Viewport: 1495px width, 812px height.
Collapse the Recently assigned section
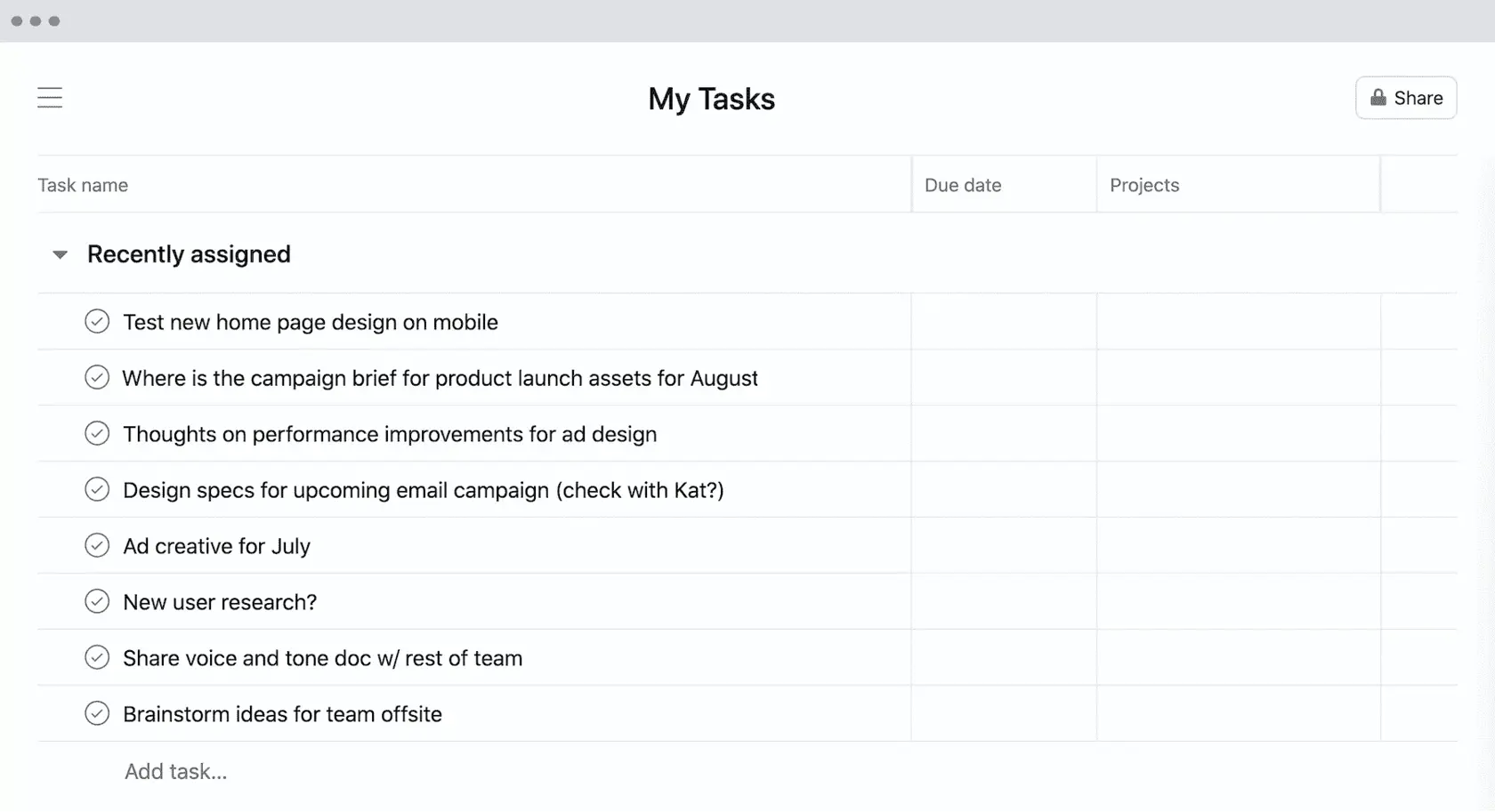point(60,254)
